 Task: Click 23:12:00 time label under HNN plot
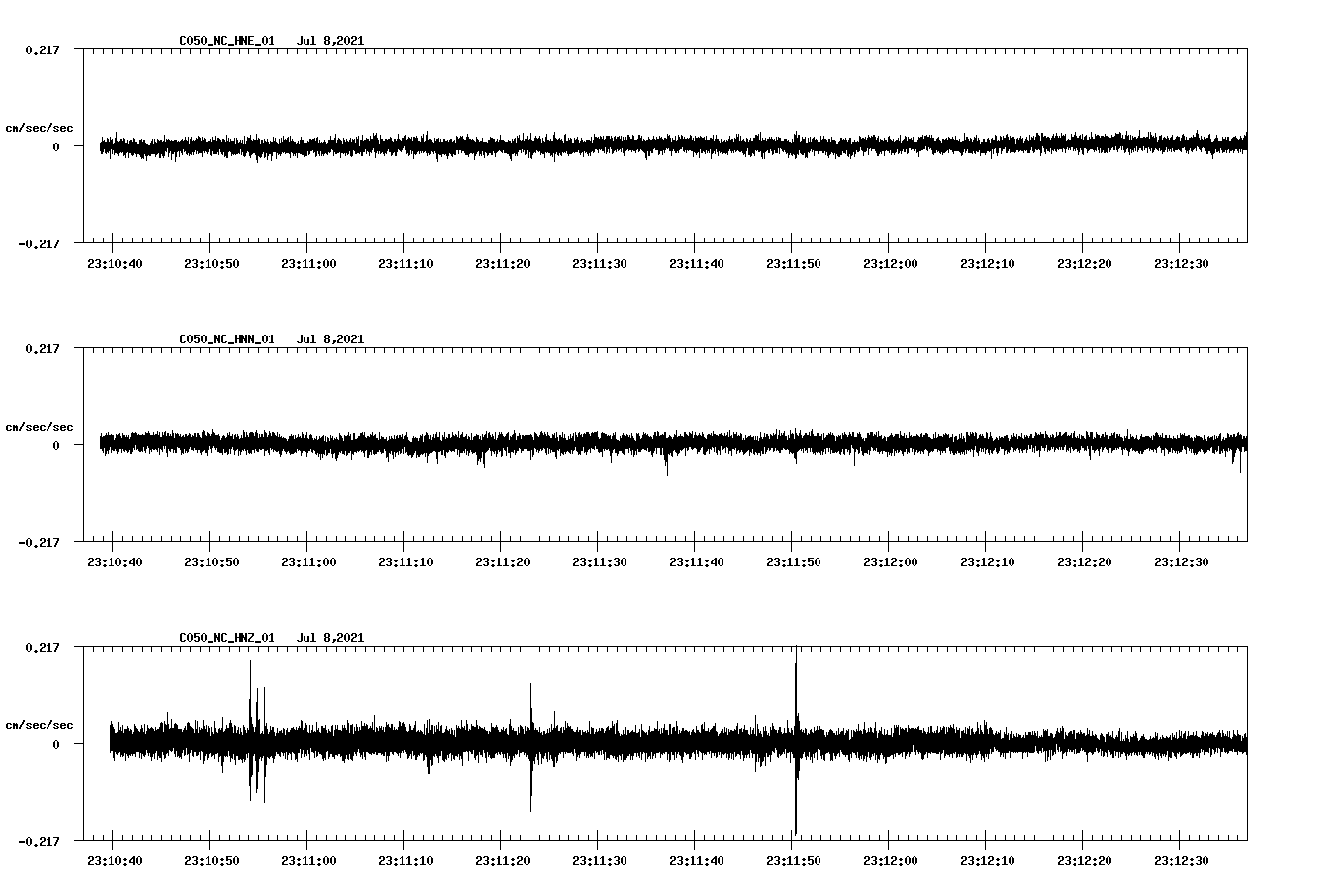coord(890,561)
